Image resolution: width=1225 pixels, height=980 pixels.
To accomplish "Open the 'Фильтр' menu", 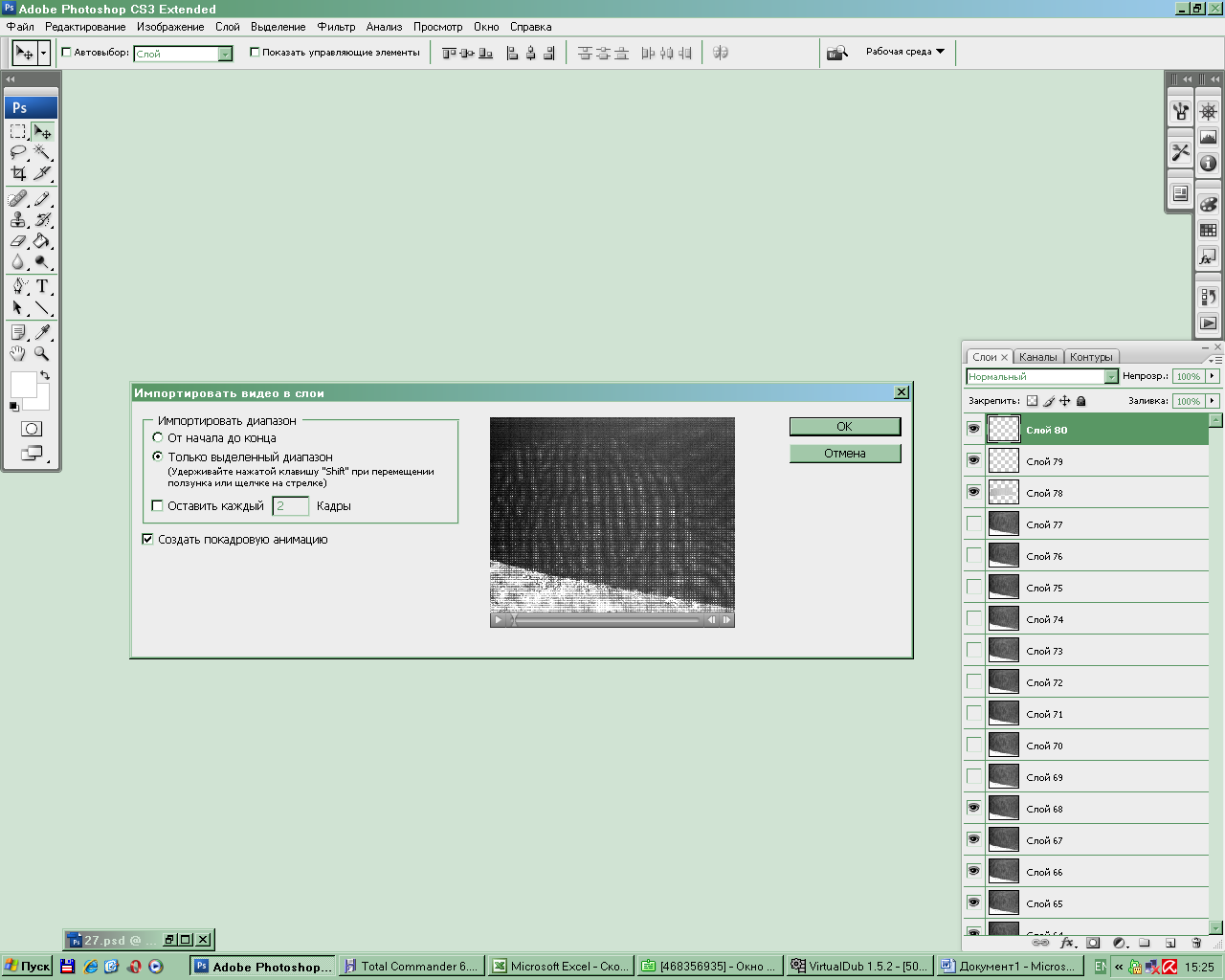I will click(x=336, y=27).
